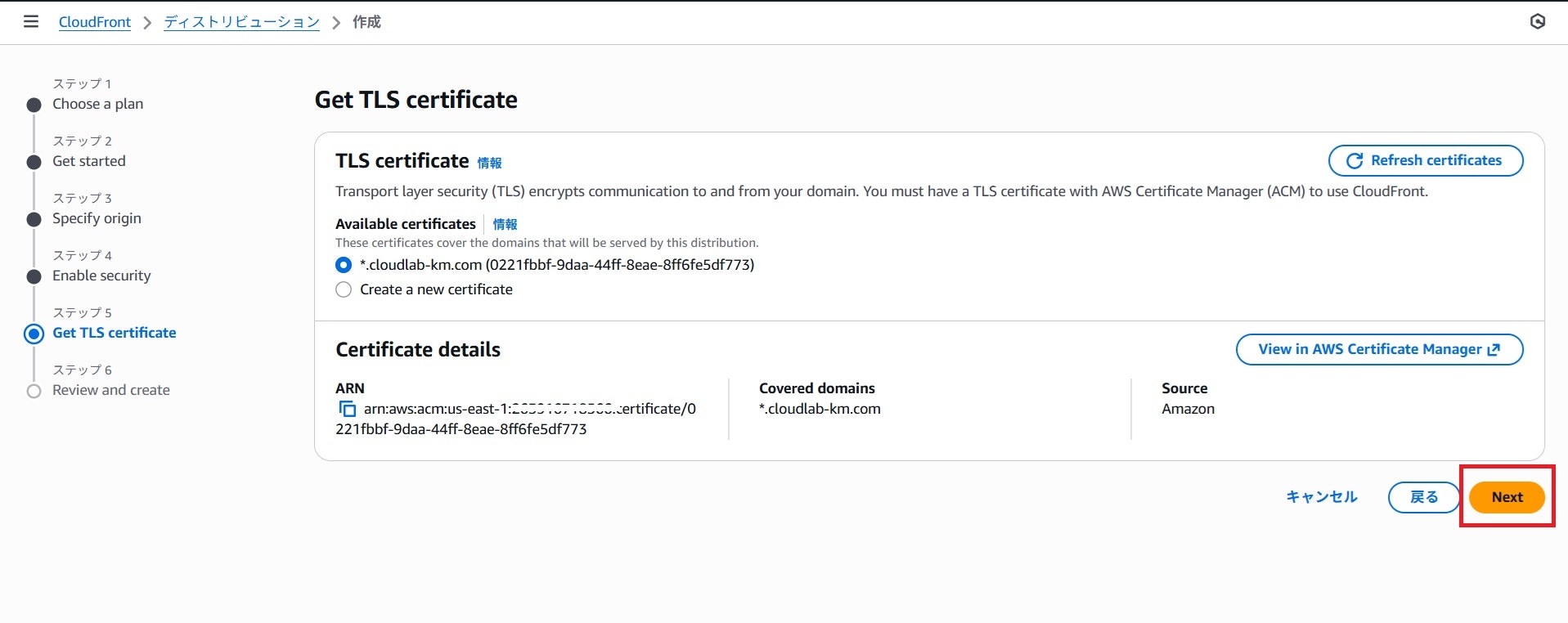Click the *.cloudlab-km.com covered domain value
The width and height of the screenshot is (1568, 623).
pyautogui.click(x=820, y=409)
